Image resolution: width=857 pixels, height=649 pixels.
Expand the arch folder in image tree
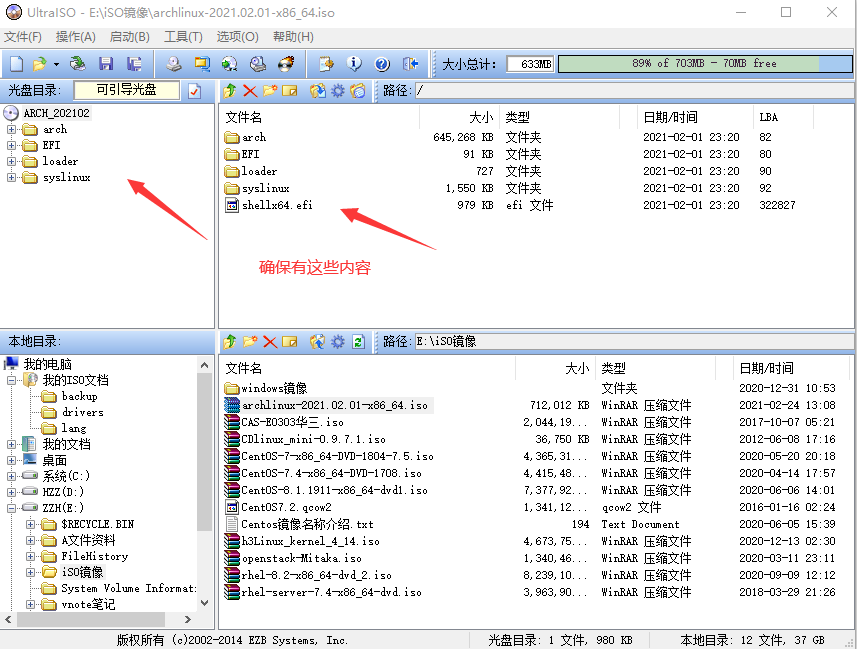coord(11,130)
